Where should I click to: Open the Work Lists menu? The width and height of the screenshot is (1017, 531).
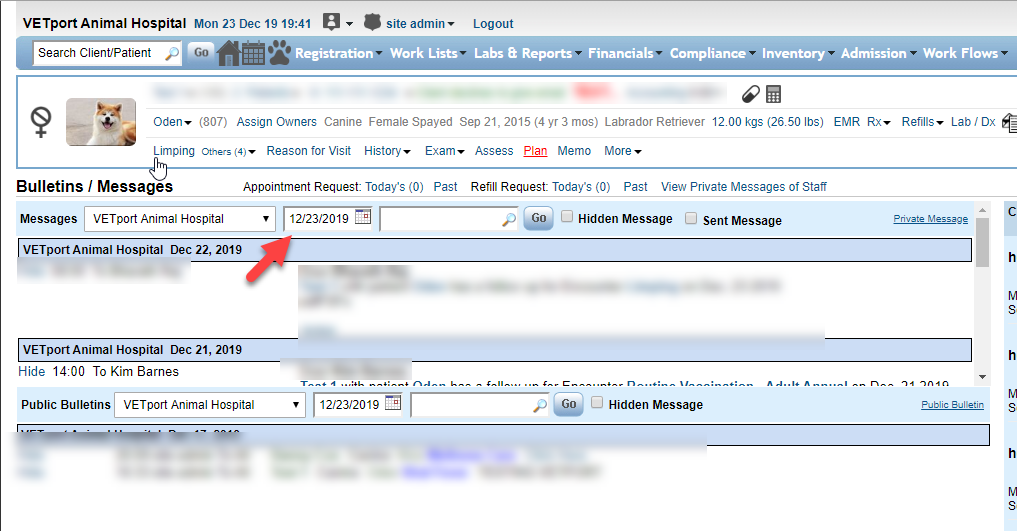pos(428,53)
